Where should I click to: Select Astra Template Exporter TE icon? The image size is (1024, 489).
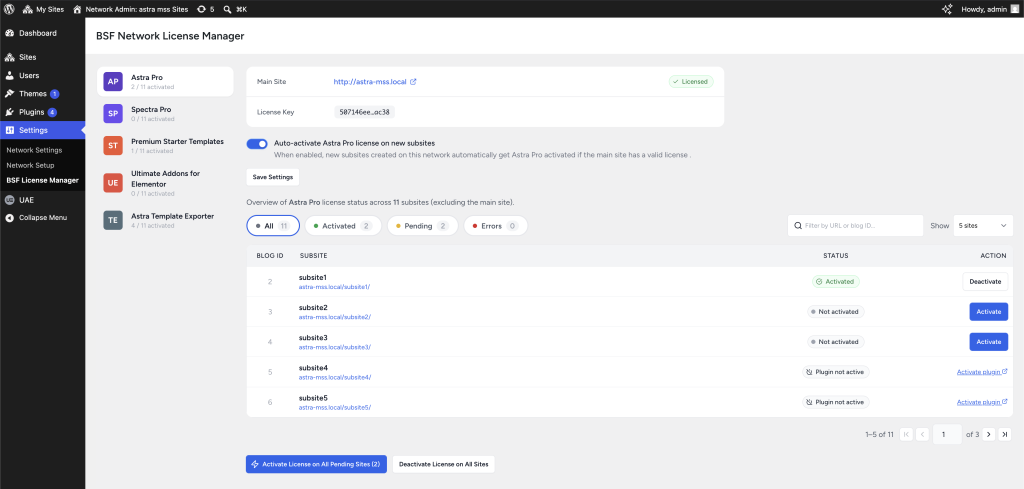click(113, 220)
